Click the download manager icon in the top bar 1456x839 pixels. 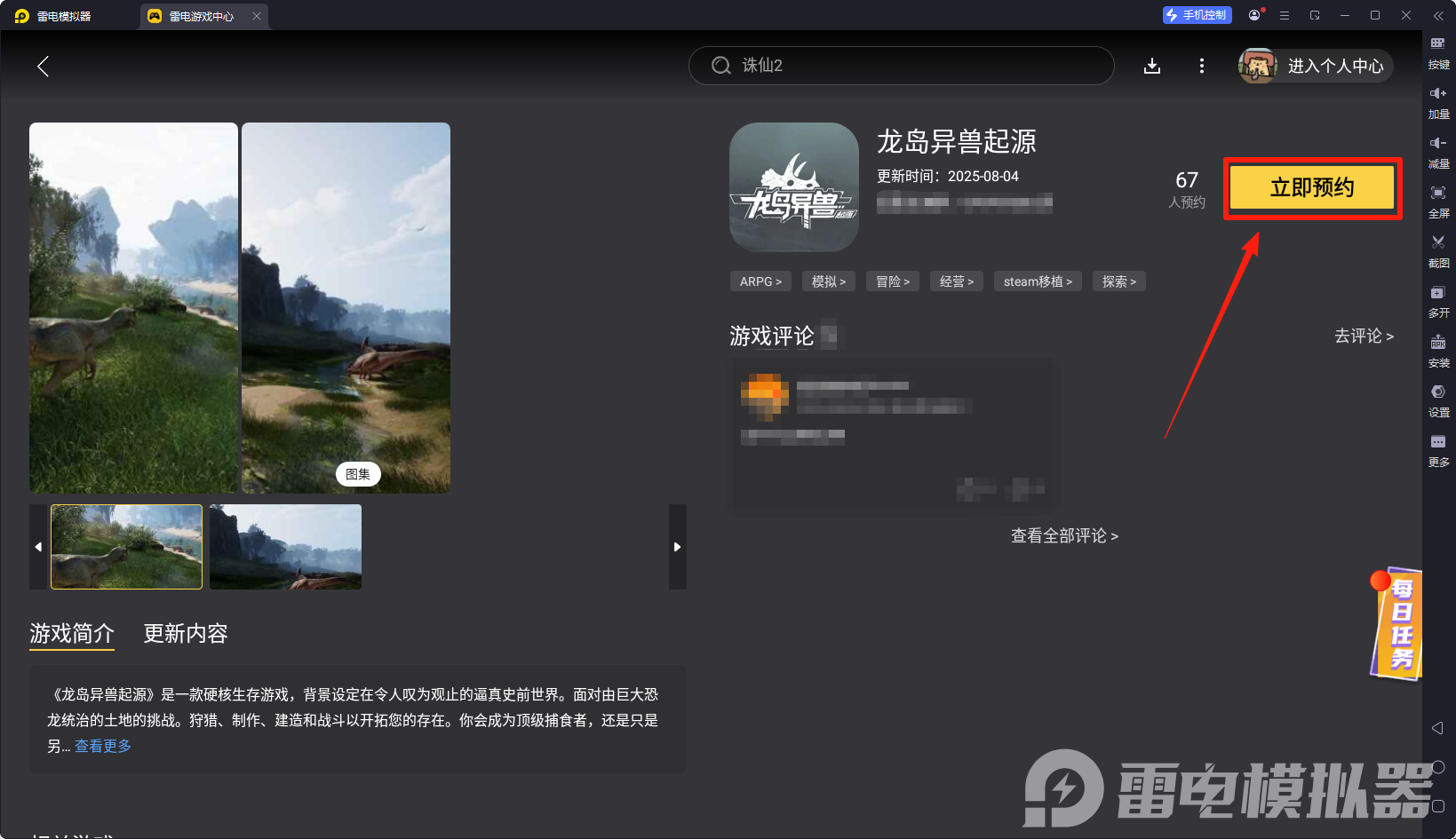pos(1152,66)
